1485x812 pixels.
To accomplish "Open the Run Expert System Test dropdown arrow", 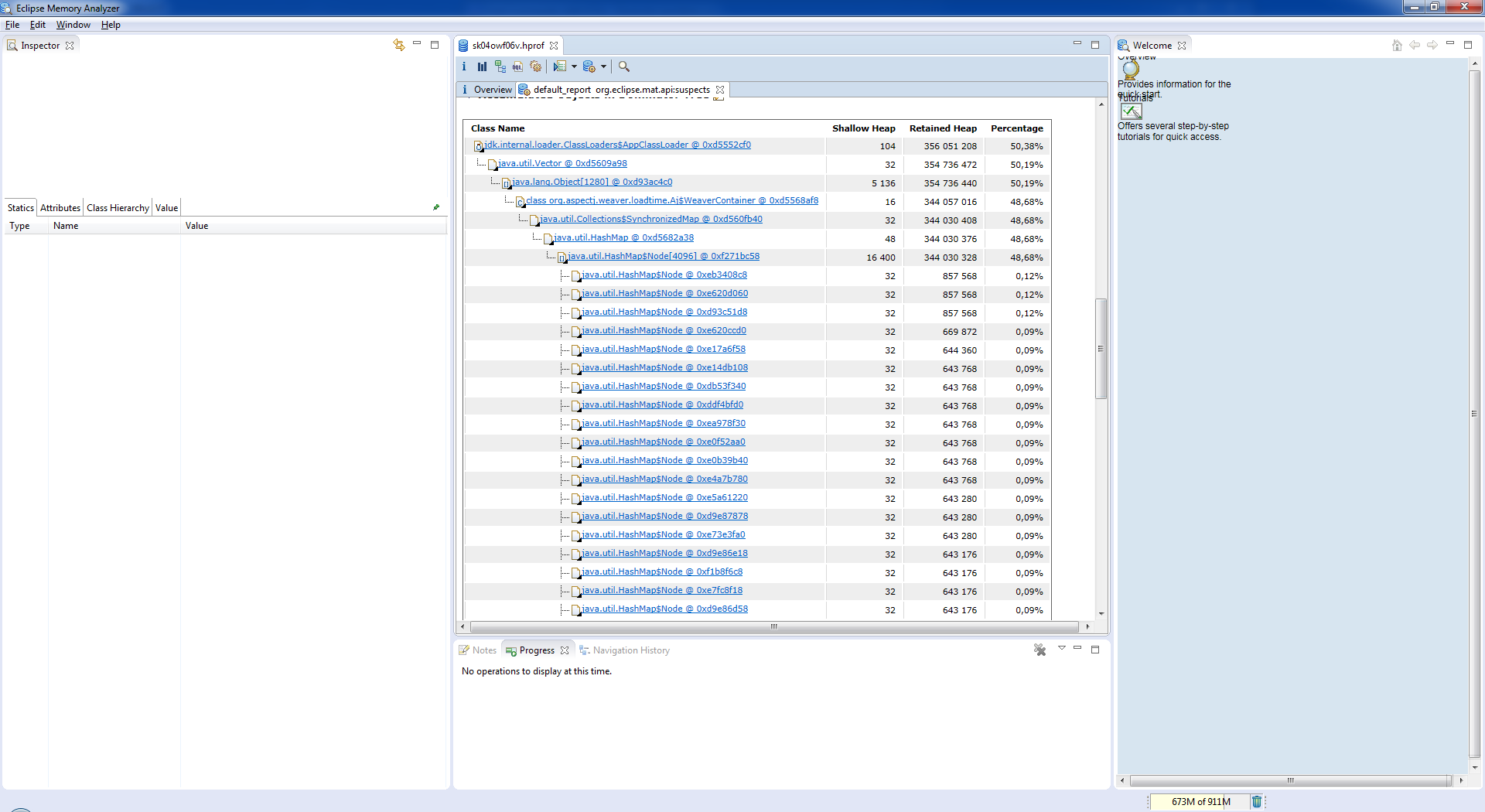I will click(574, 67).
